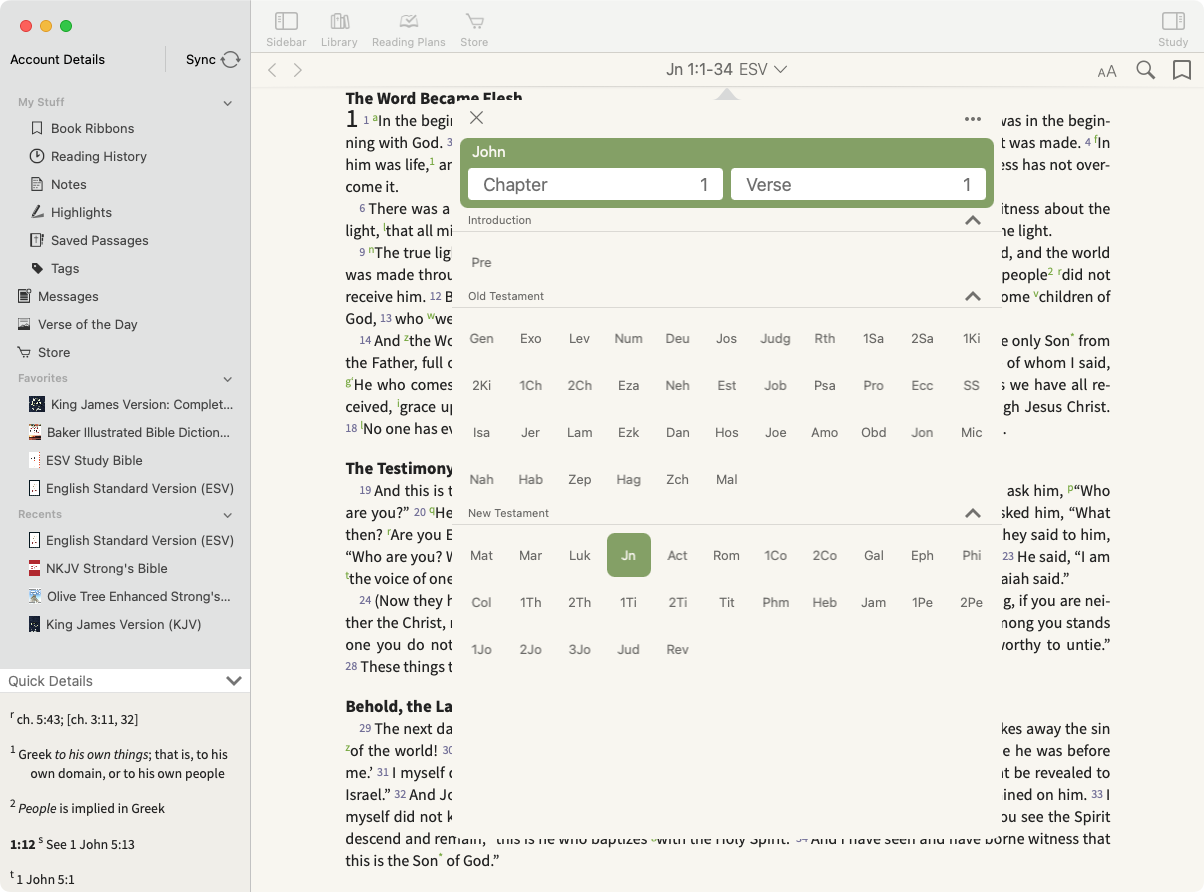1204x892 pixels.
Task: Select Jud in New Testament books
Action: [628, 649]
